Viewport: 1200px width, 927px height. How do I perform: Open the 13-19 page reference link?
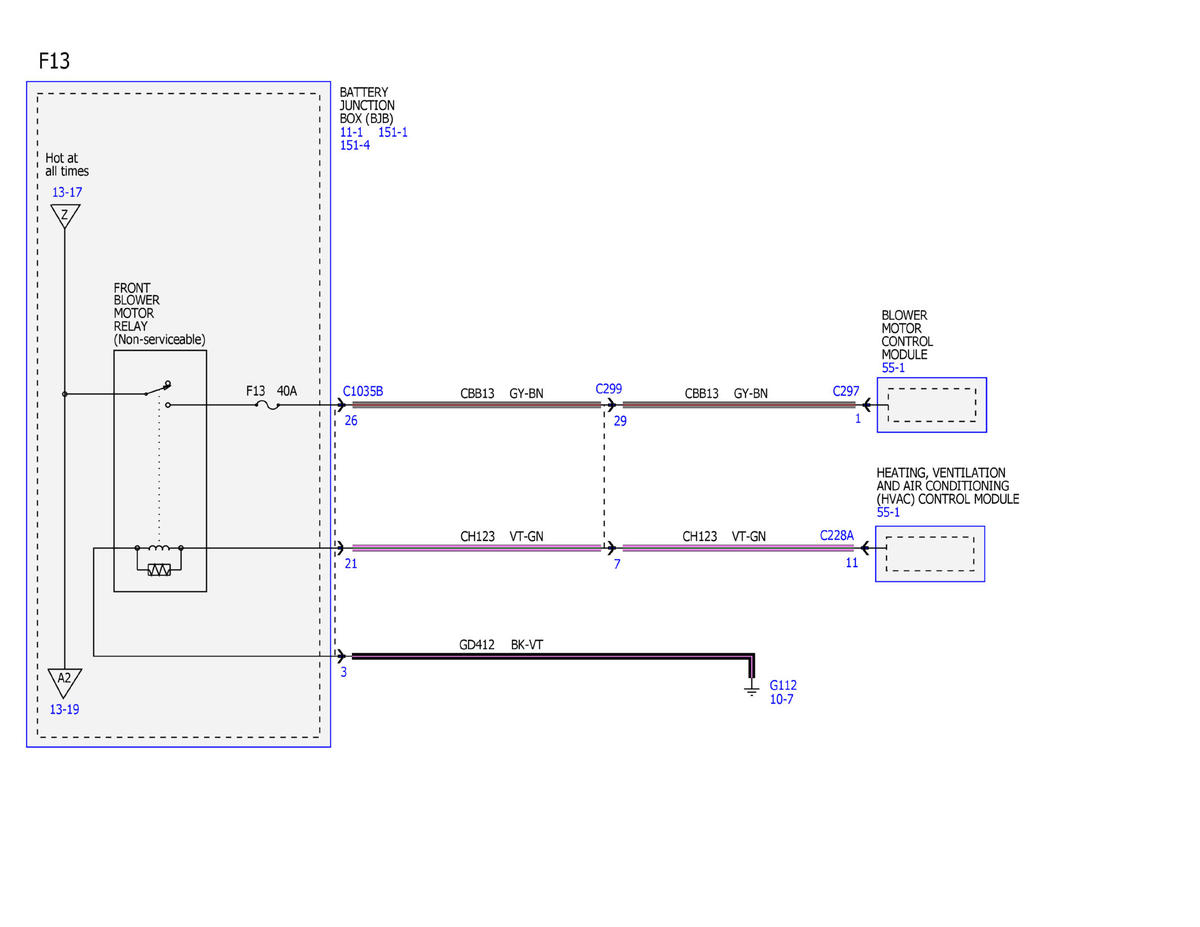(64, 709)
